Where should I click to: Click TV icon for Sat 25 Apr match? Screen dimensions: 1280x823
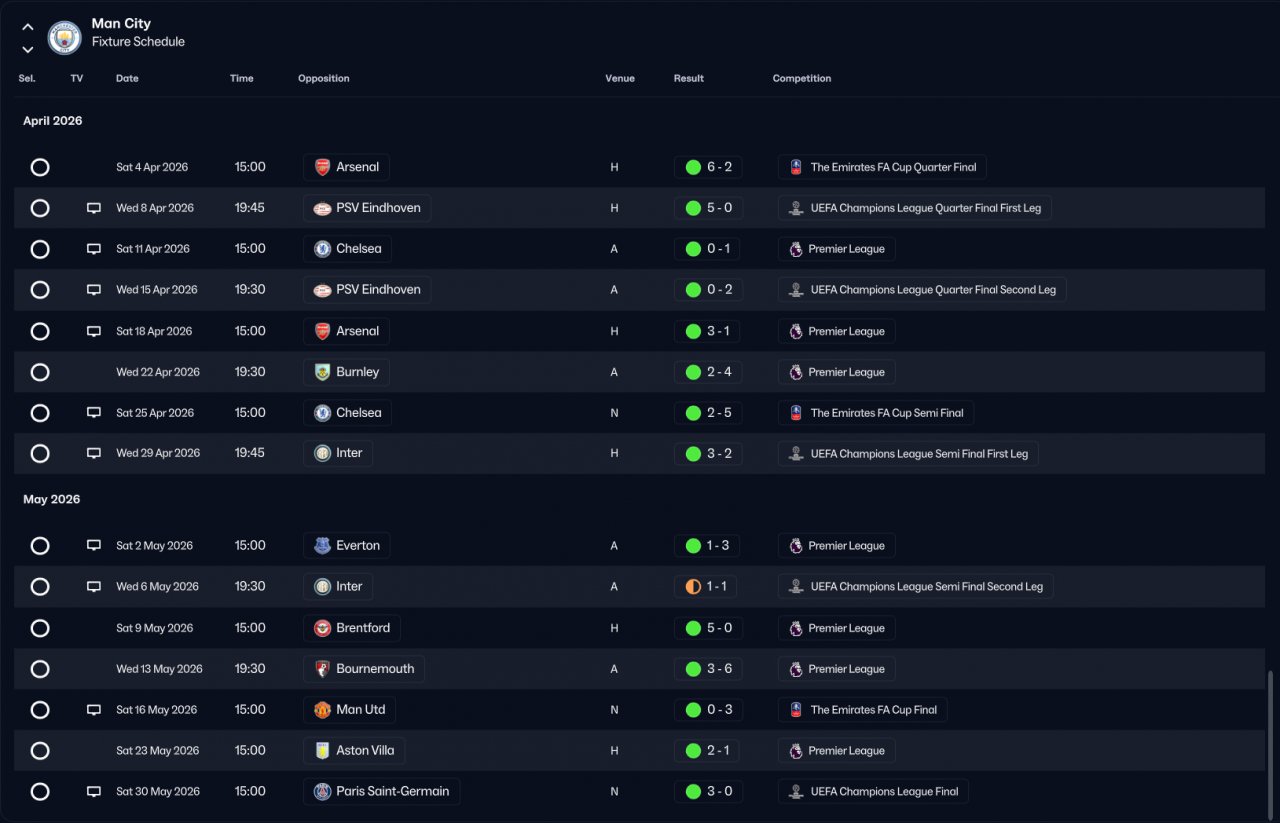pos(94,413)
